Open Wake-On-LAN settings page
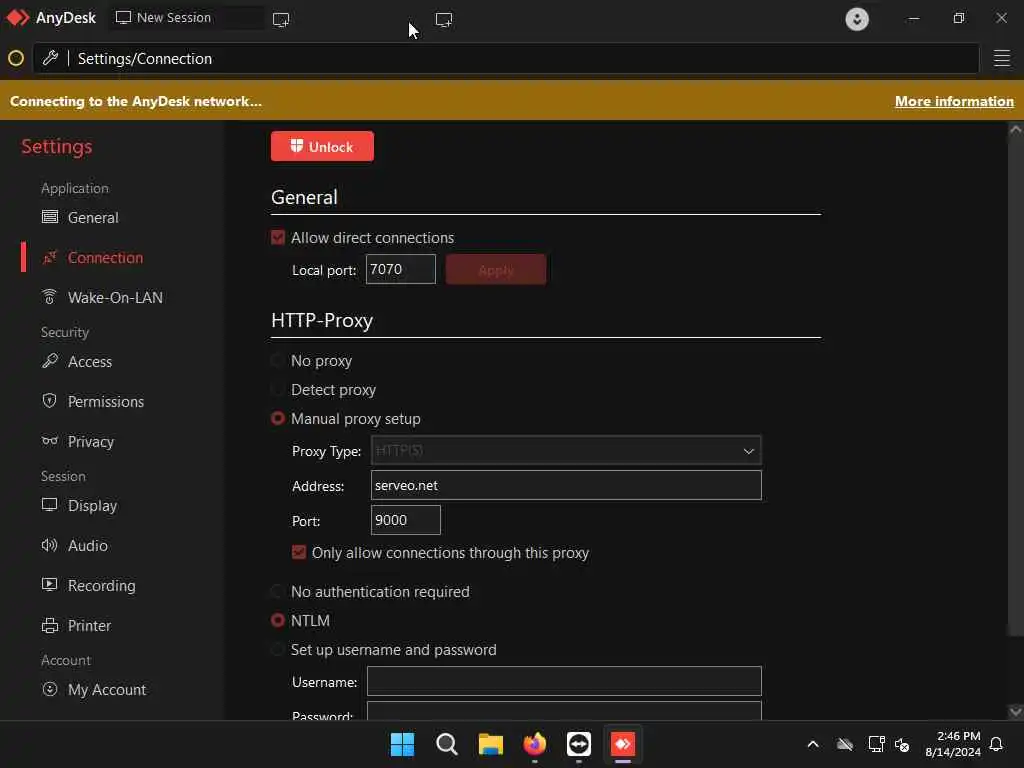 point(116,298)
